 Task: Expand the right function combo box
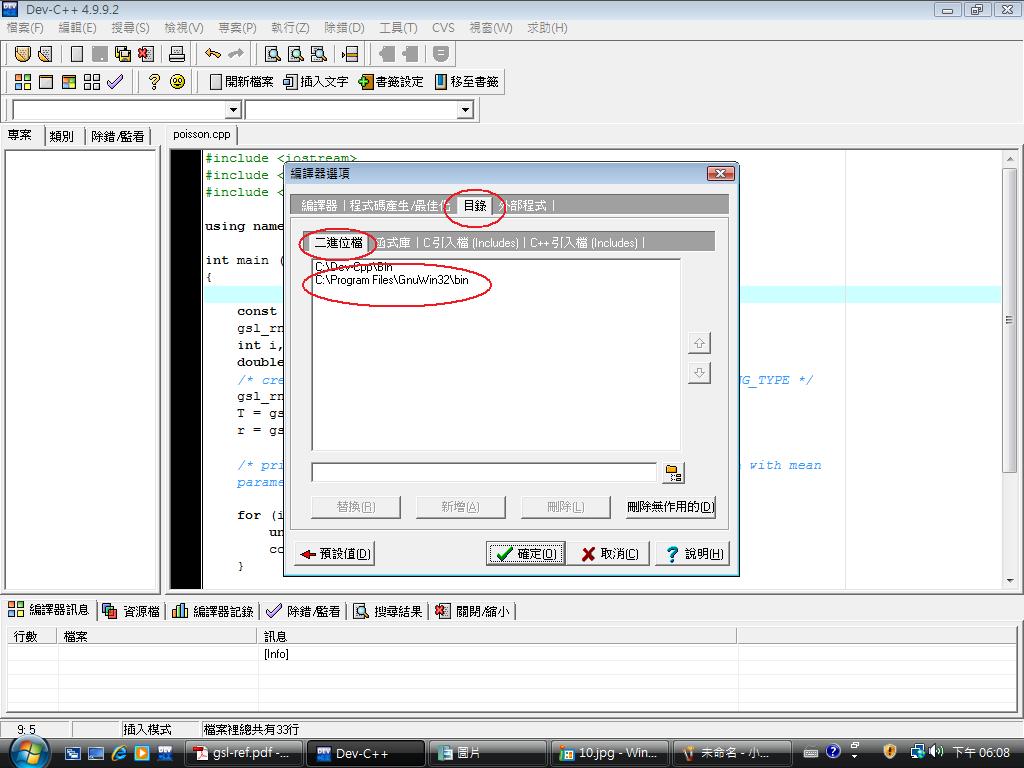click(x=465, y=110)
